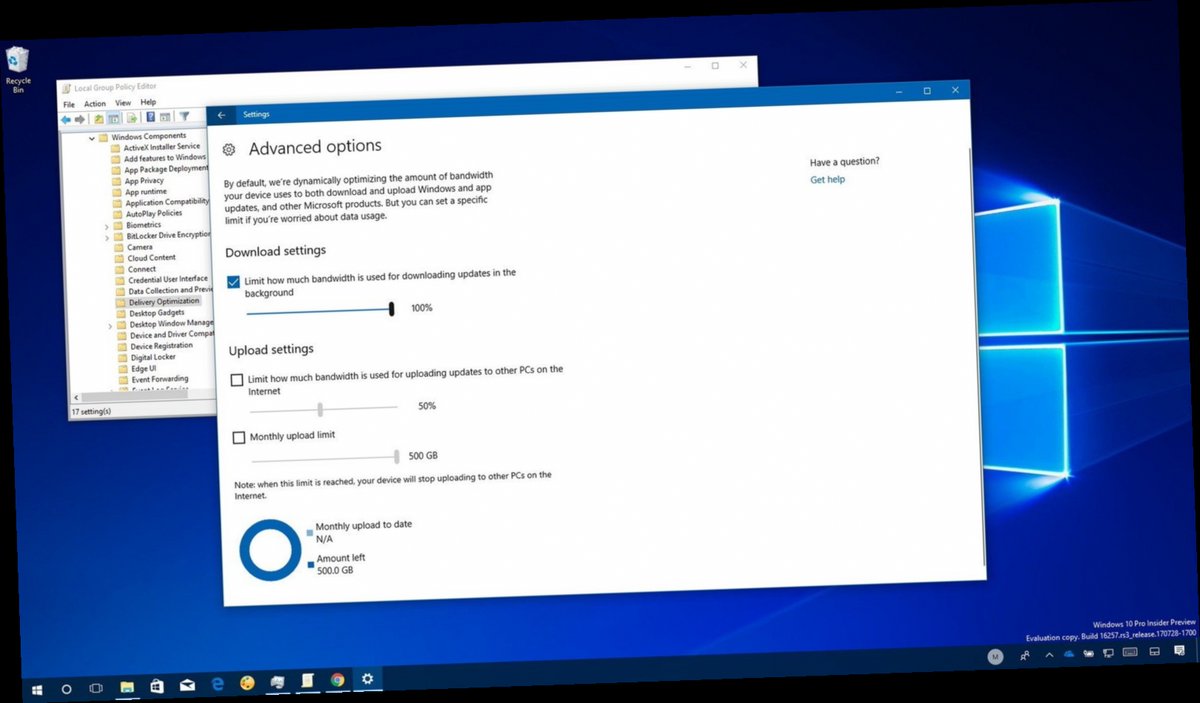This screenshot has height=703, width=1200.
Task: Launch Microsoft Store from the taskbar
Action: pos(157,686)
